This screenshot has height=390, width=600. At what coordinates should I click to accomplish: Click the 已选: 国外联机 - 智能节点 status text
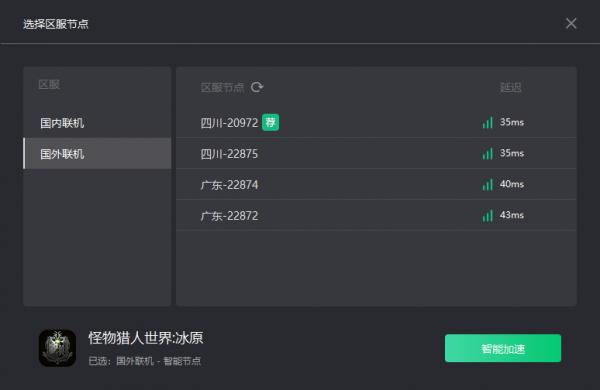(x=145, y=361)
